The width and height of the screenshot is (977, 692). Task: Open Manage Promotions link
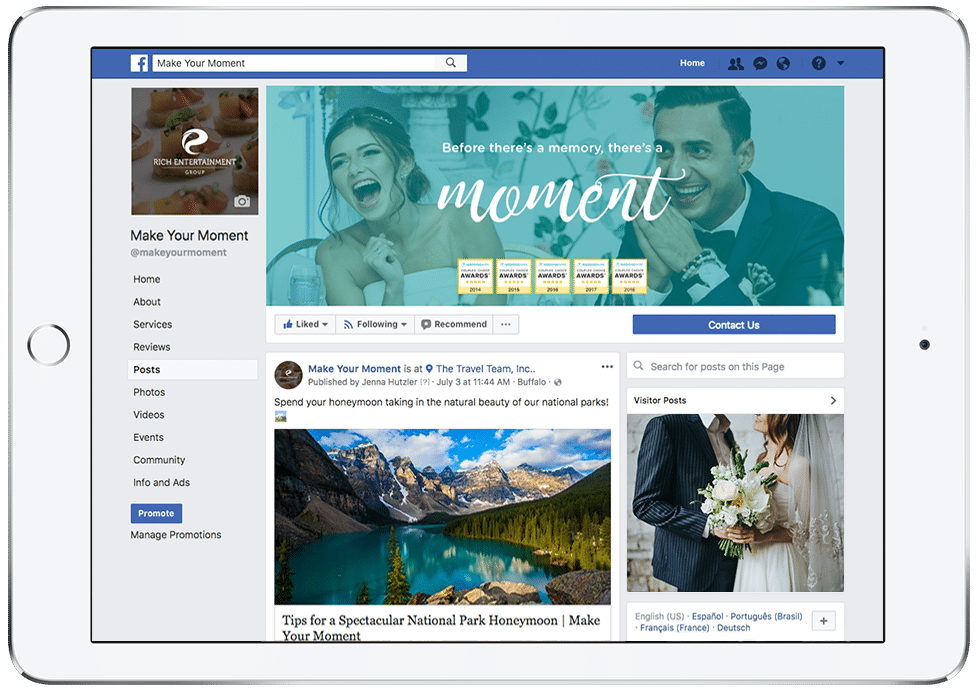pos(176,534)
